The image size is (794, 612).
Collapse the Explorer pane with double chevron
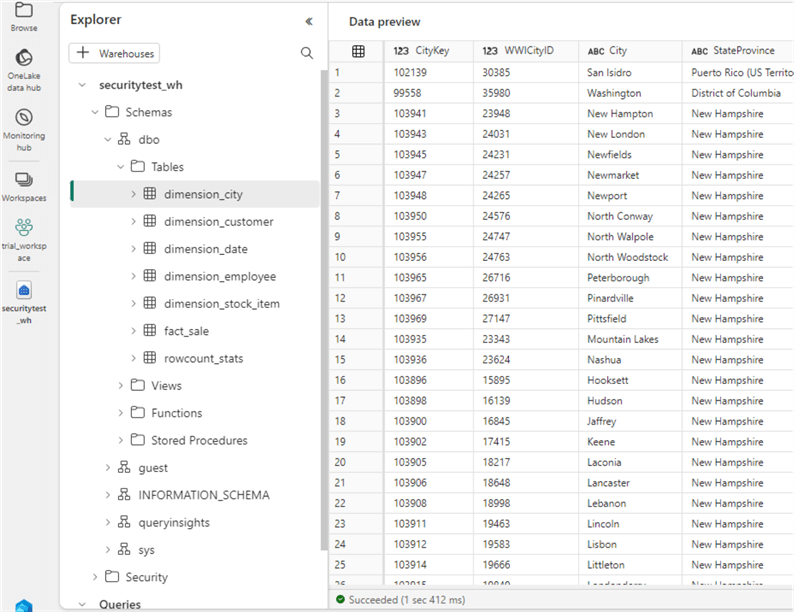coord(308,20)
